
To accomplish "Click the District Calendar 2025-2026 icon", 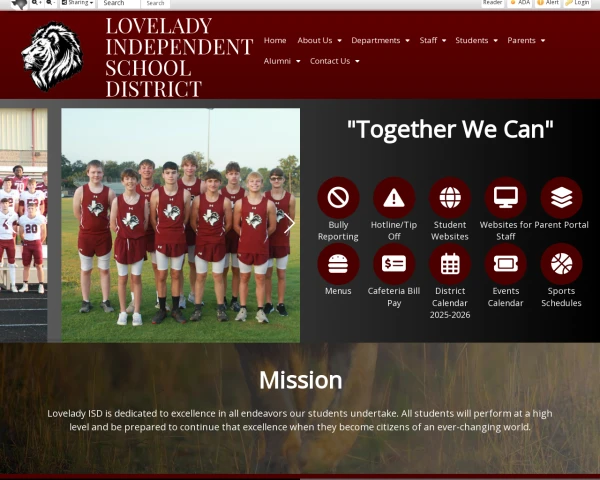I will point(450,264).
